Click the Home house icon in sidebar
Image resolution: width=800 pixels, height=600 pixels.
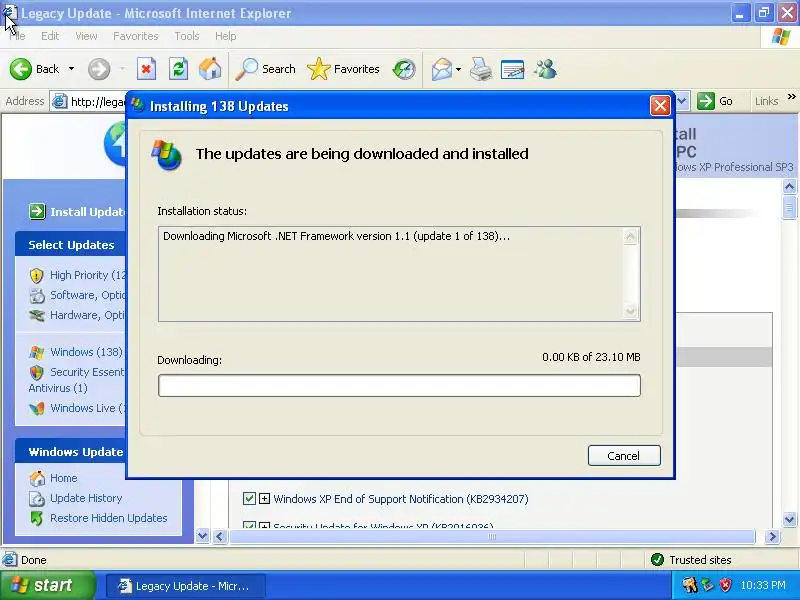(x=37, y=478)
